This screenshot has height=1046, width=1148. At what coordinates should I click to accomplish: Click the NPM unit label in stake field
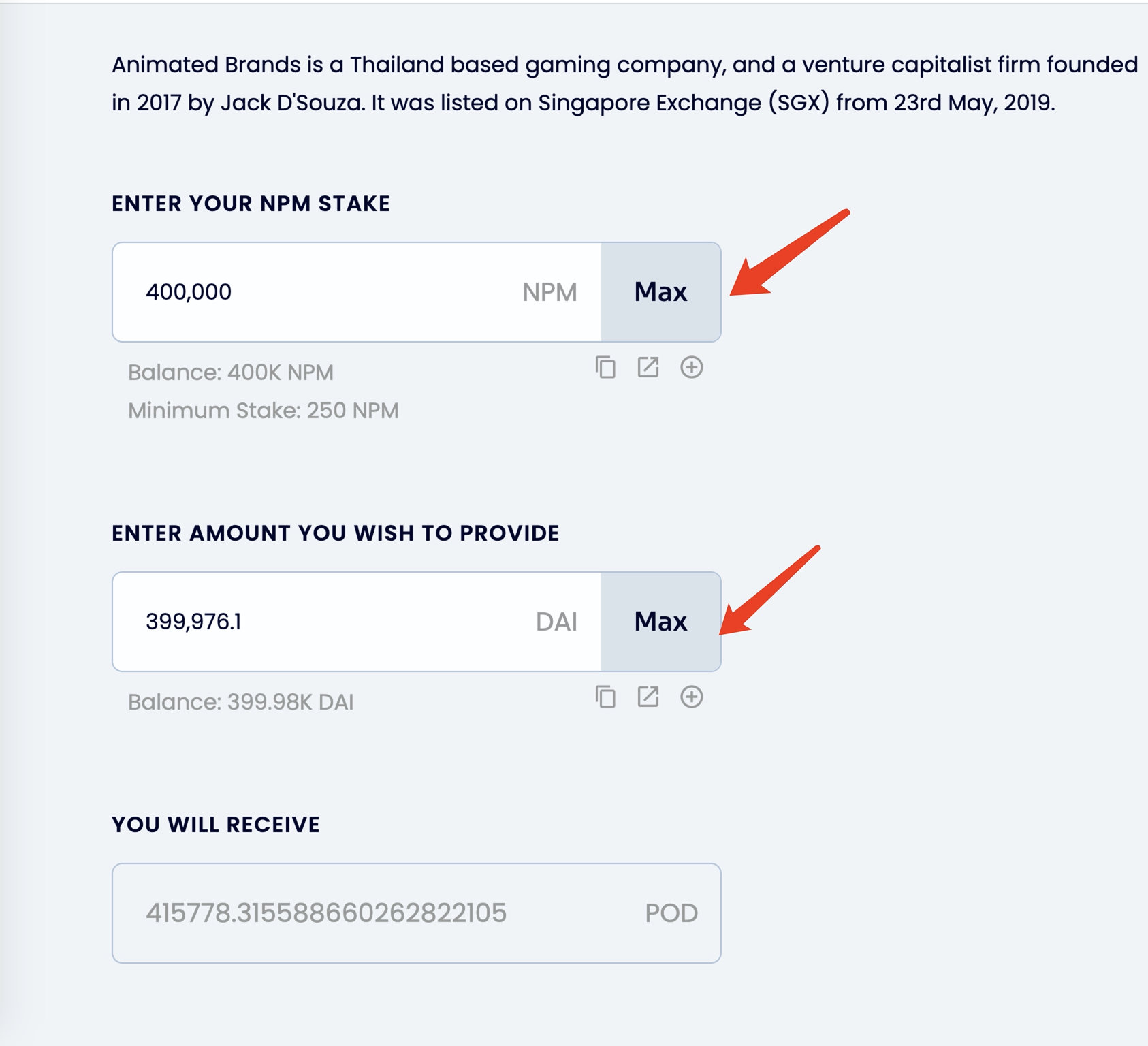(x=549, y=292)
